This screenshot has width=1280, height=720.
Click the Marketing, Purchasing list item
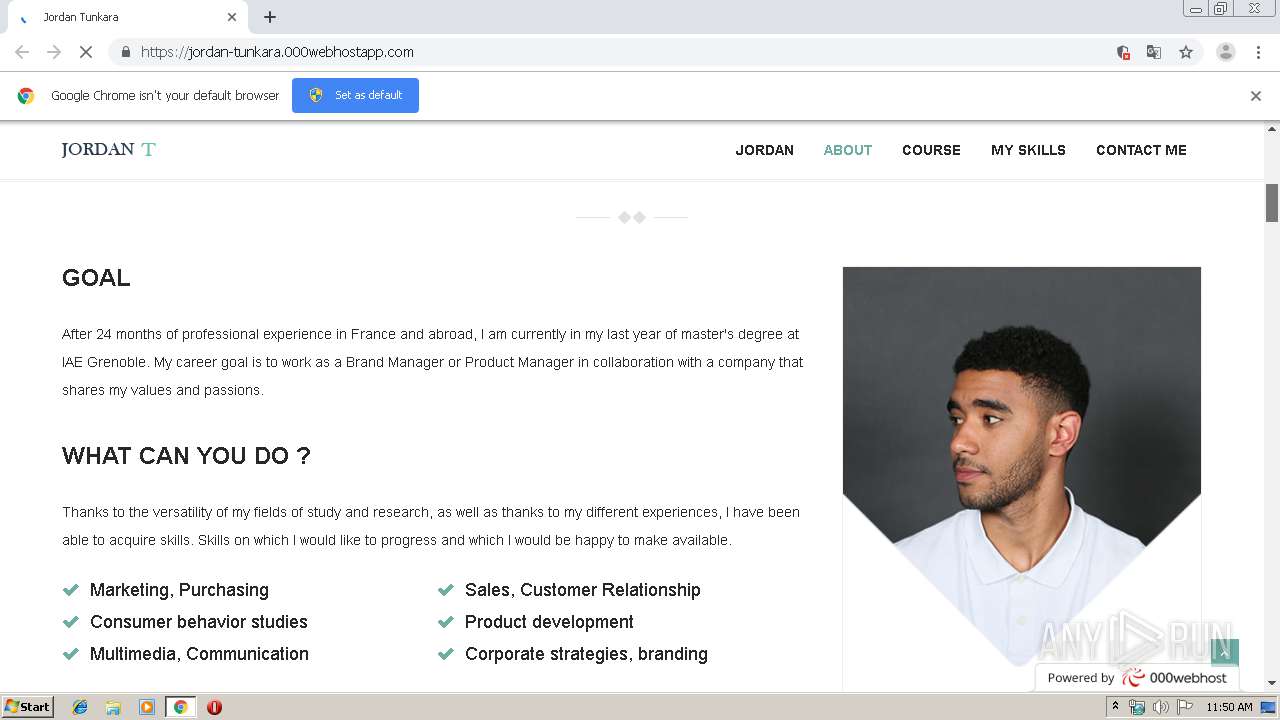[x=179, y=590]
